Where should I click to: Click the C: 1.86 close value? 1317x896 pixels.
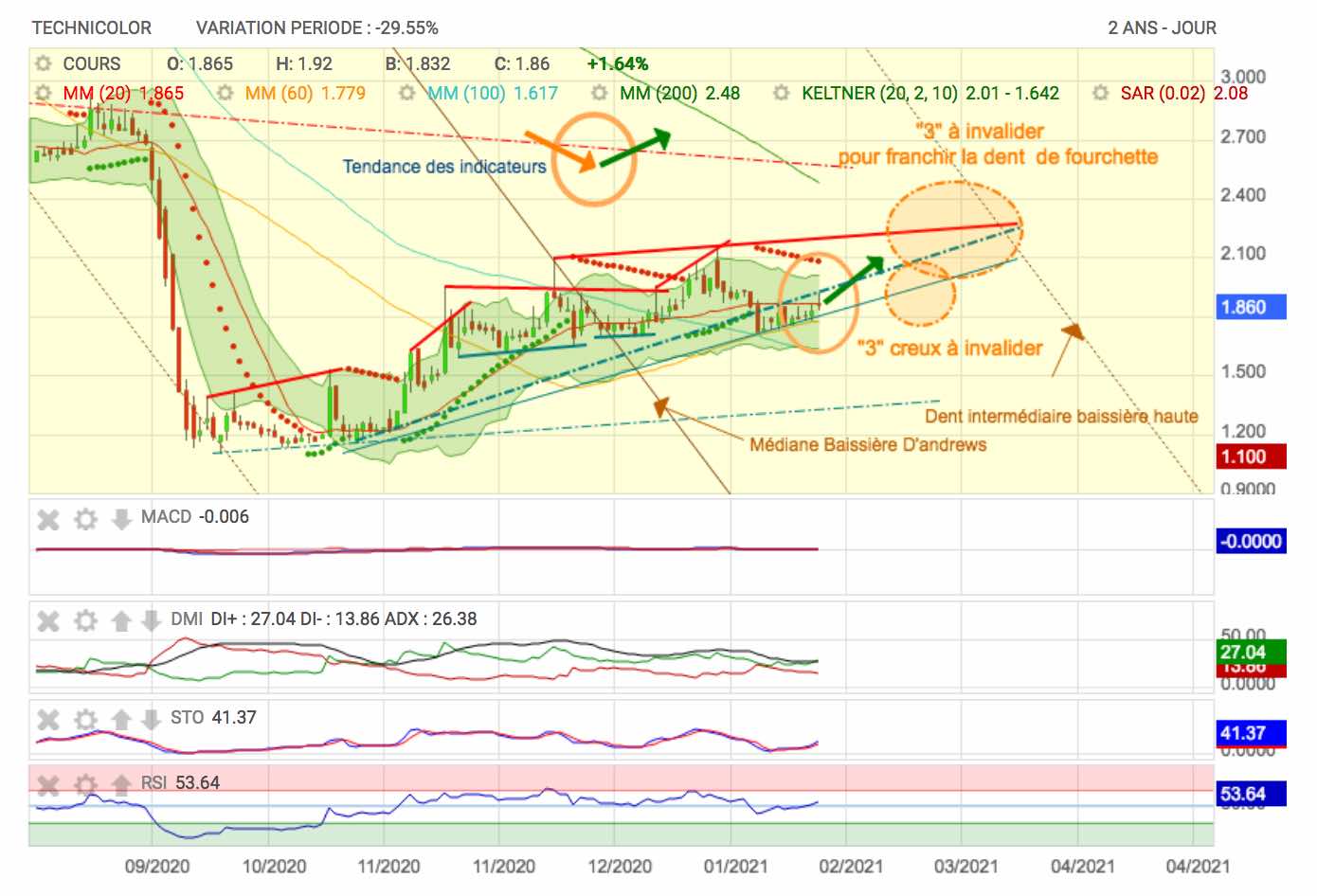(522, 64)
